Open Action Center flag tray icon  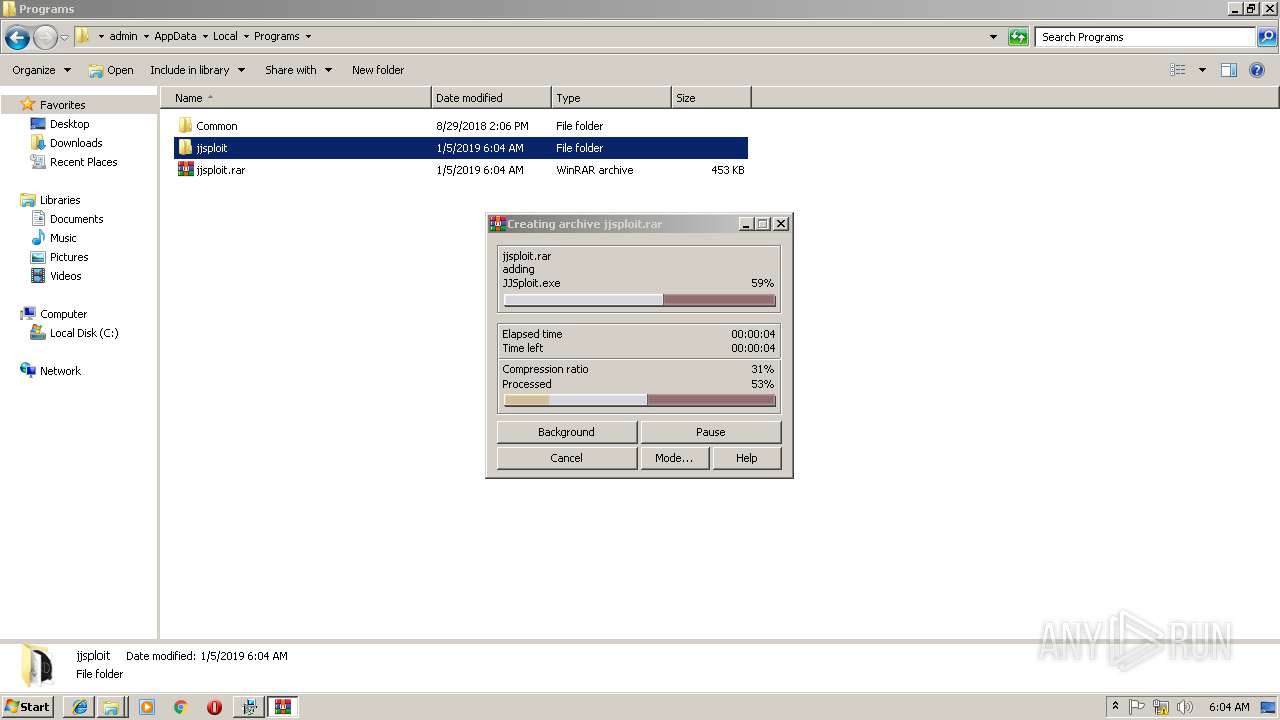click(x=1137, y=707)
